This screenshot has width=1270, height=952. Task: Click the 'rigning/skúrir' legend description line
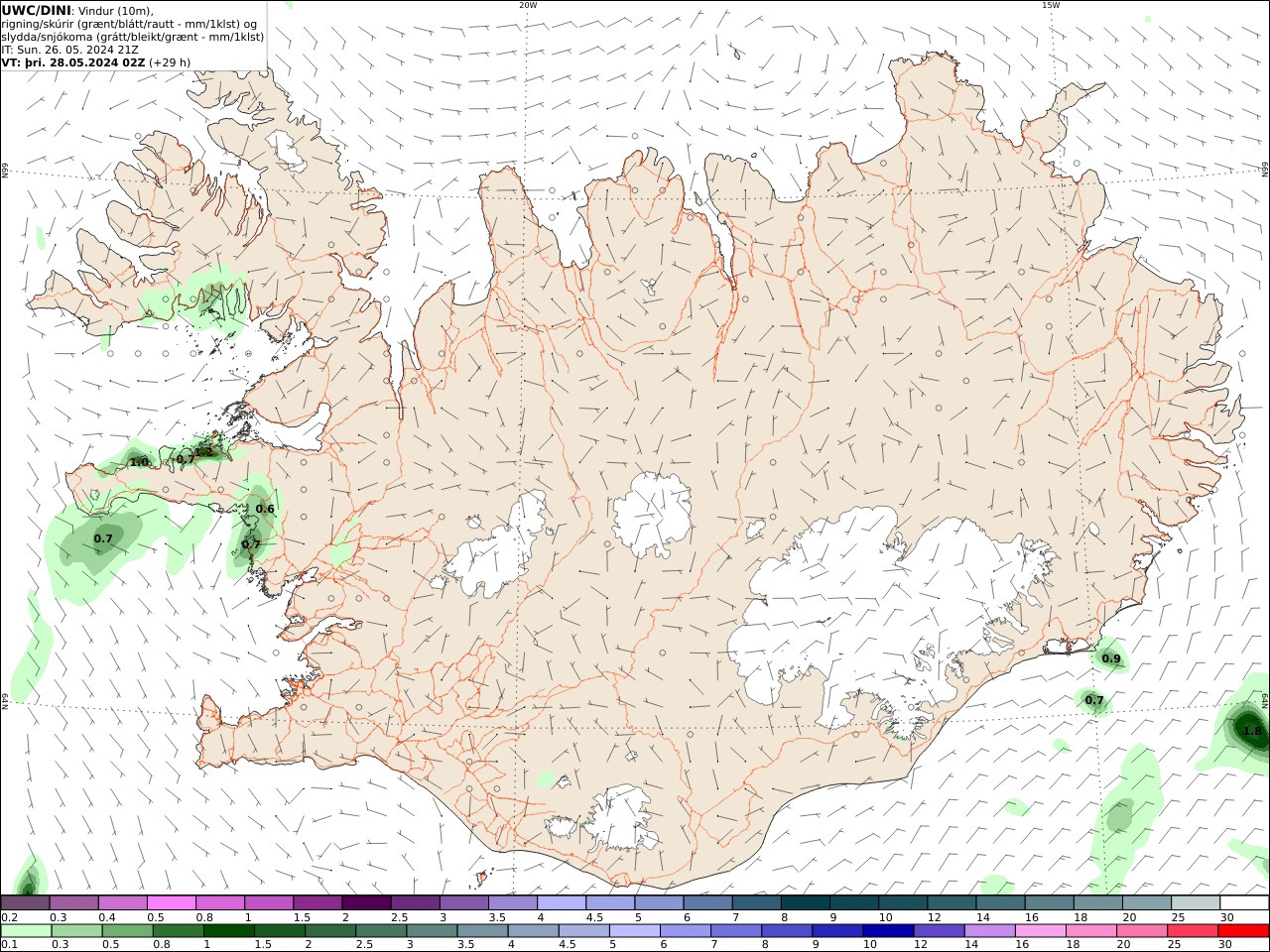tap(130, 24)
